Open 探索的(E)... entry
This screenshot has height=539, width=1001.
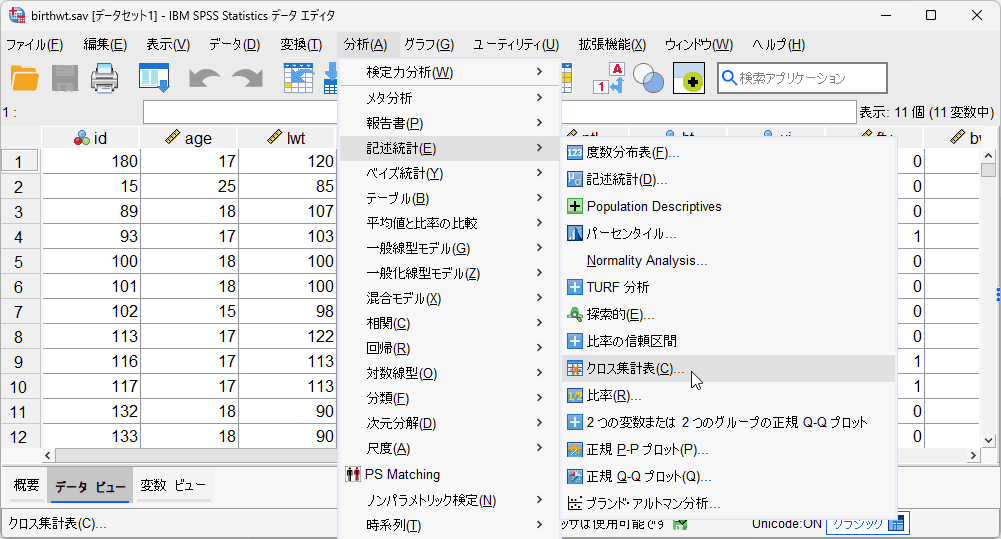728,314
